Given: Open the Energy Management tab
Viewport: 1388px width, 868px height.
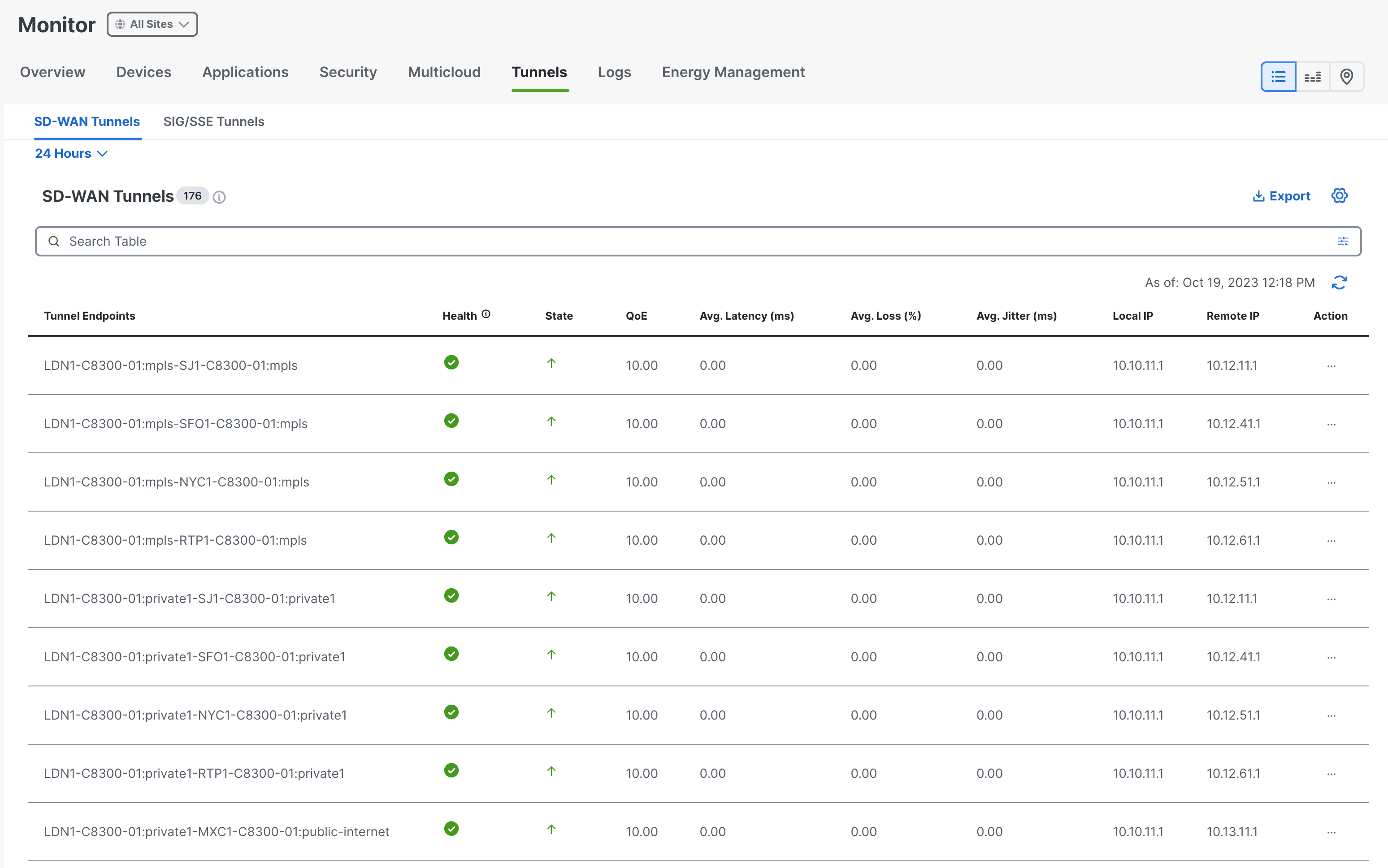Looking at the screenshot, I should coord(733,72).
